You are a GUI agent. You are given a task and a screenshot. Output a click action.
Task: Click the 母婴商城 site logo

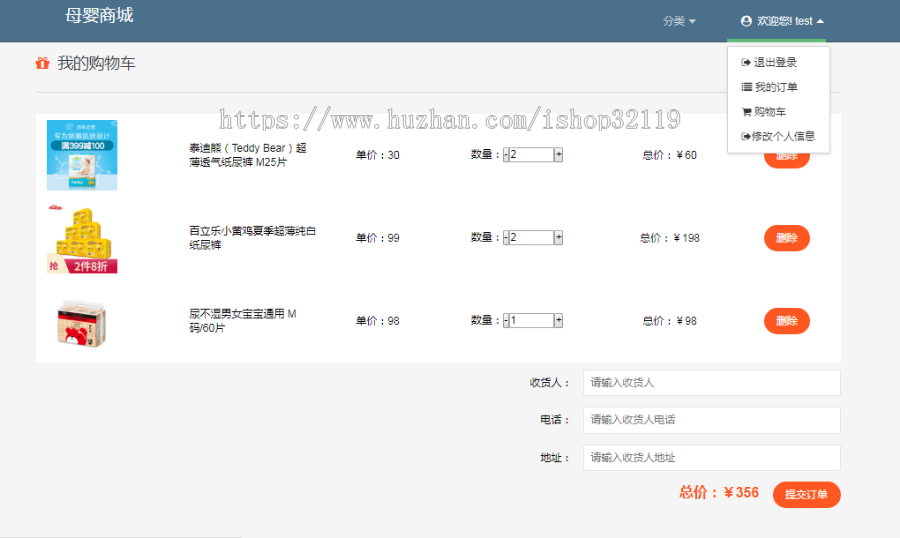pos(99,16)
